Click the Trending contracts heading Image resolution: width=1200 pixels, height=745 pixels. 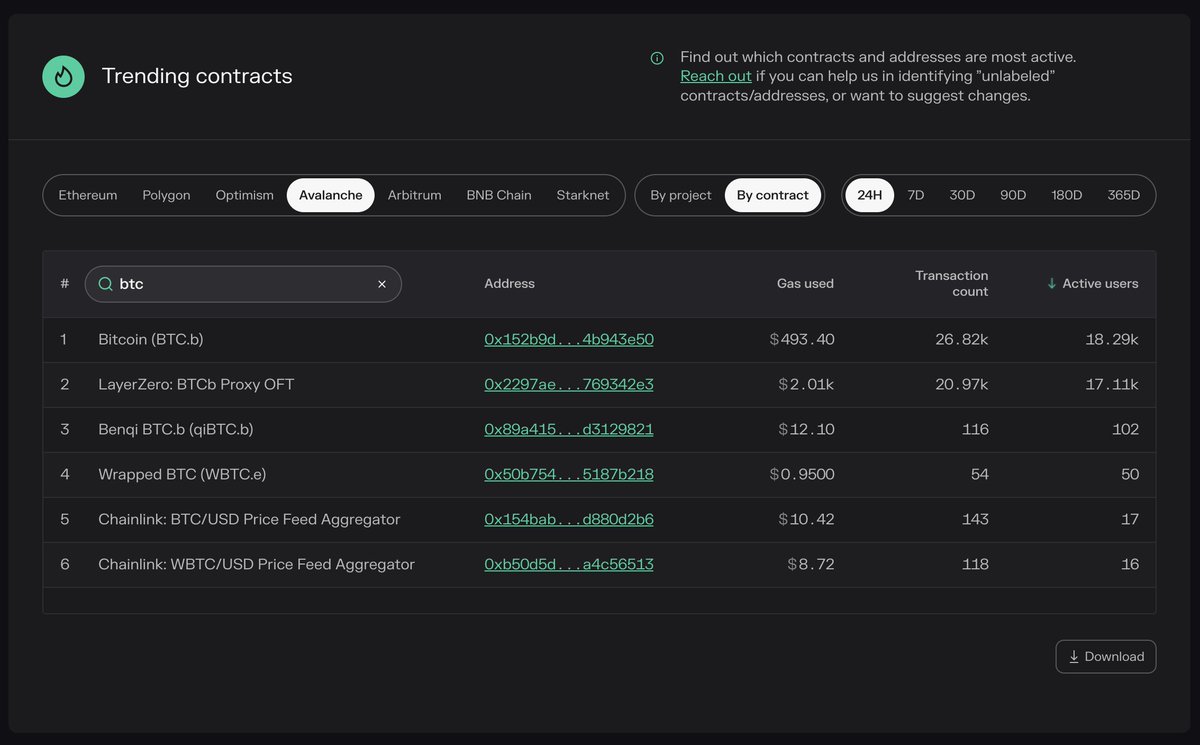pyautogui.click(x=197, y=76)
